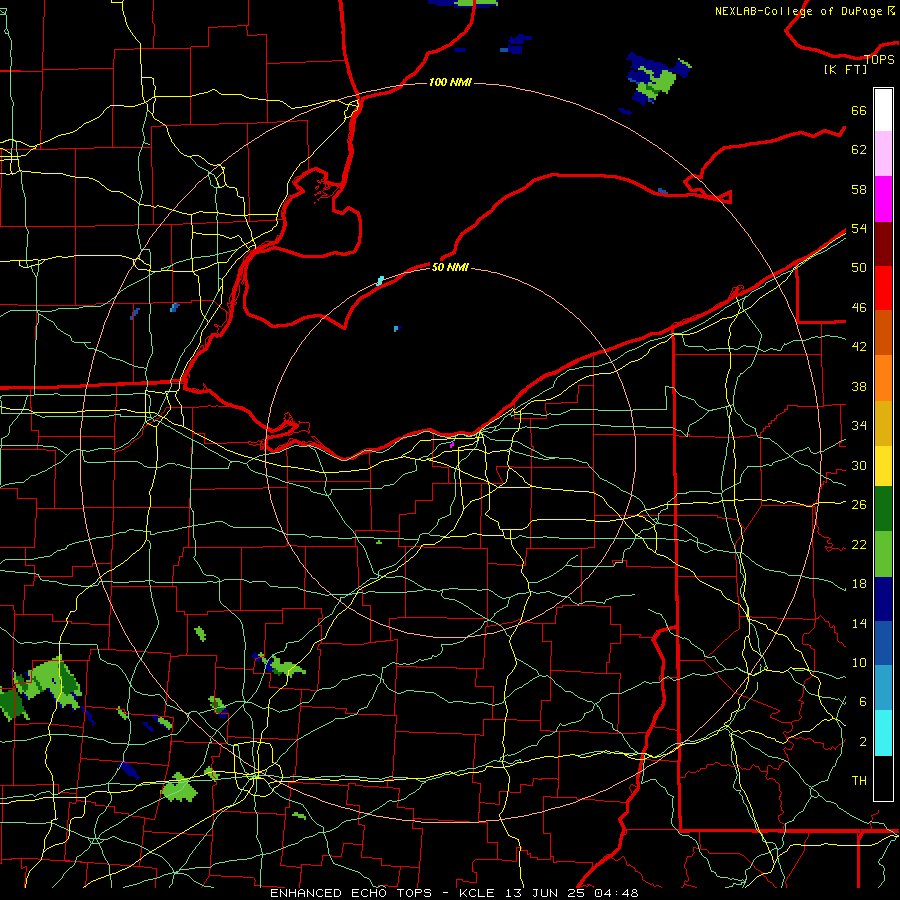This screenshot has width=900, height=900.
Task: Click the dark green 26 kft legend swatch
Action: click(883, 509)
